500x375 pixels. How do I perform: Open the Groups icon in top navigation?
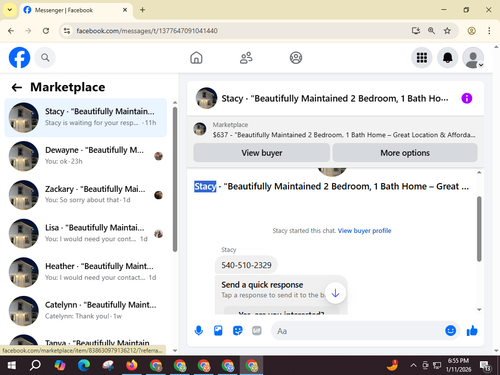tap(296, 58)
